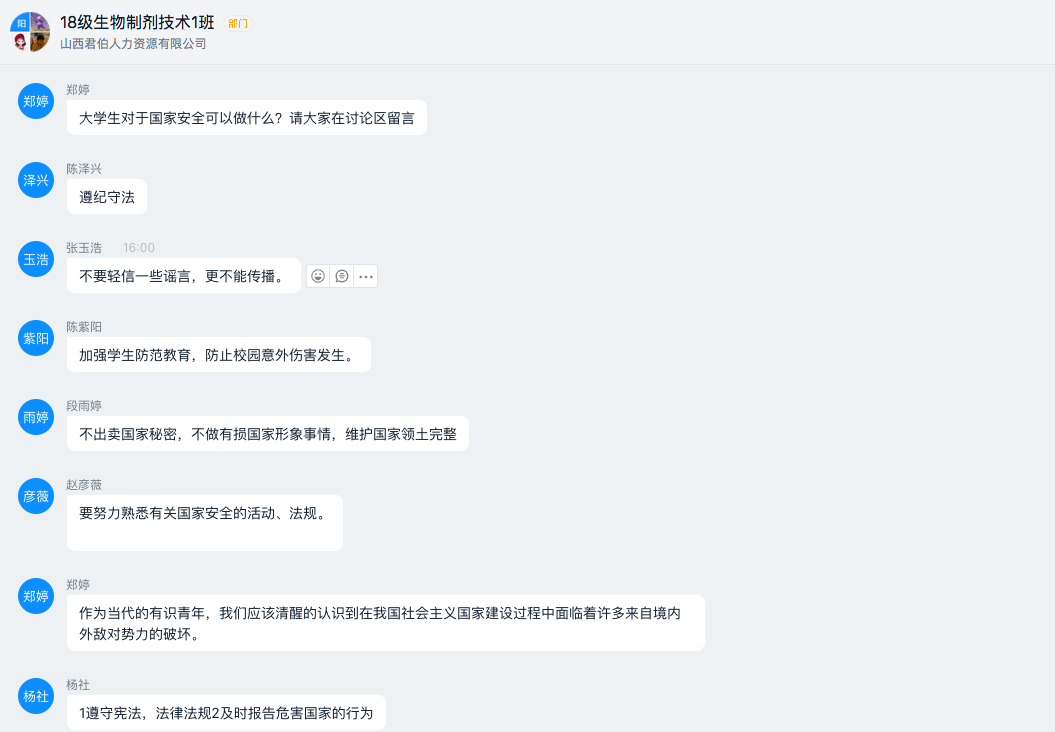Click the 泽兴 avatar
Screen dimensions: 1055x732
click(x=36, y=180)
